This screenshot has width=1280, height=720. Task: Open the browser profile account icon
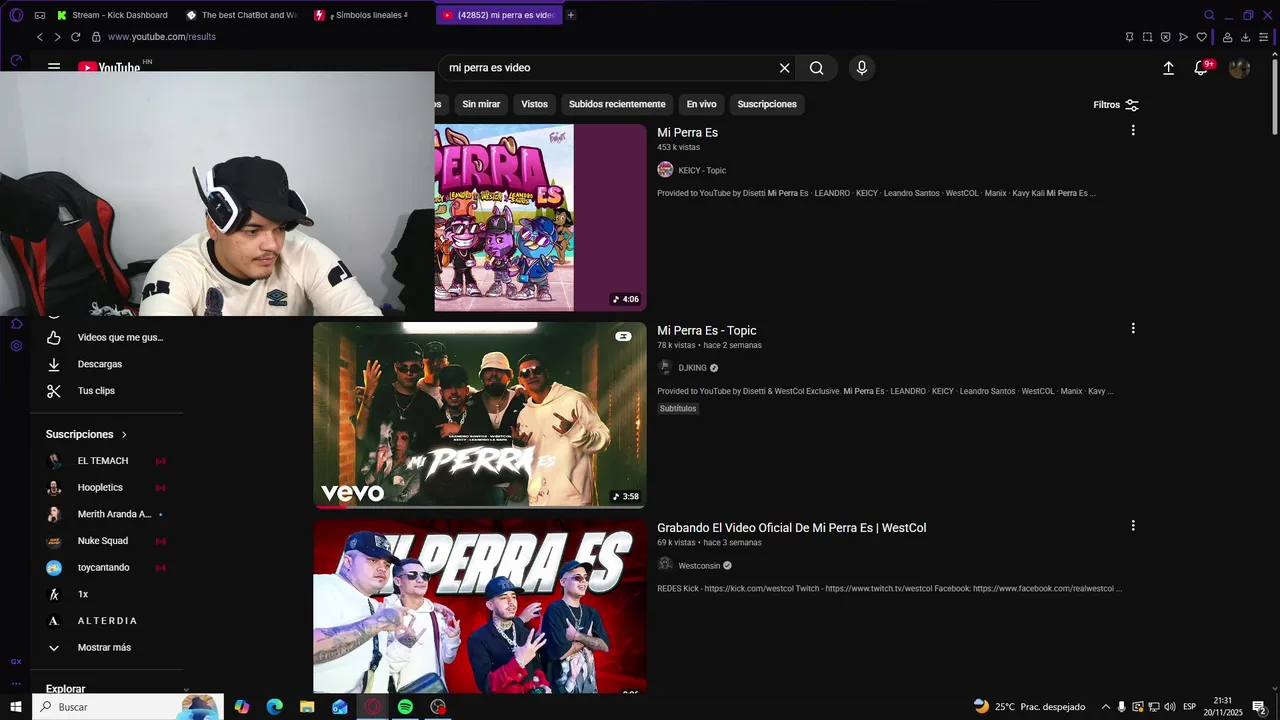click(x=1227, y=37)
